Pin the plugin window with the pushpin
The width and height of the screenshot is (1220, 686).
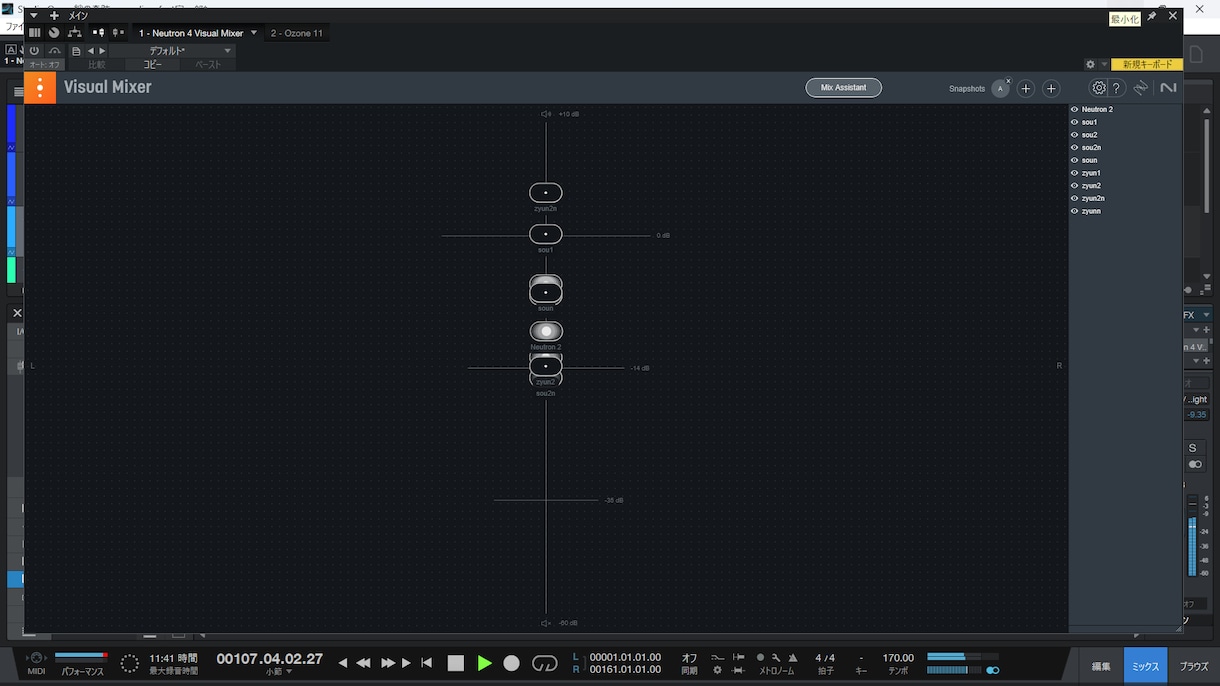pyautogui.click(x=1152, y=16)
